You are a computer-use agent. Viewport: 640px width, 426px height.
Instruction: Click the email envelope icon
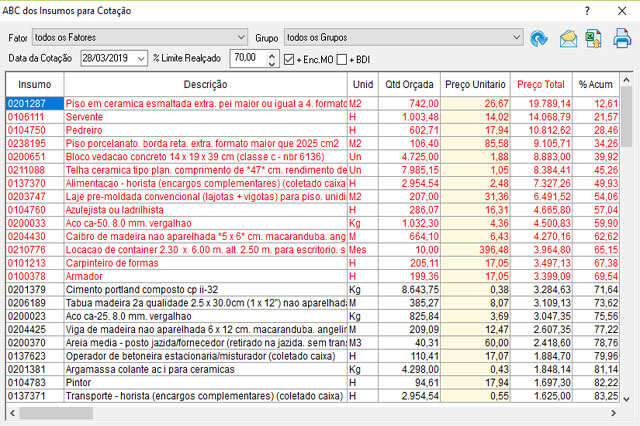(x=568, y=39)
